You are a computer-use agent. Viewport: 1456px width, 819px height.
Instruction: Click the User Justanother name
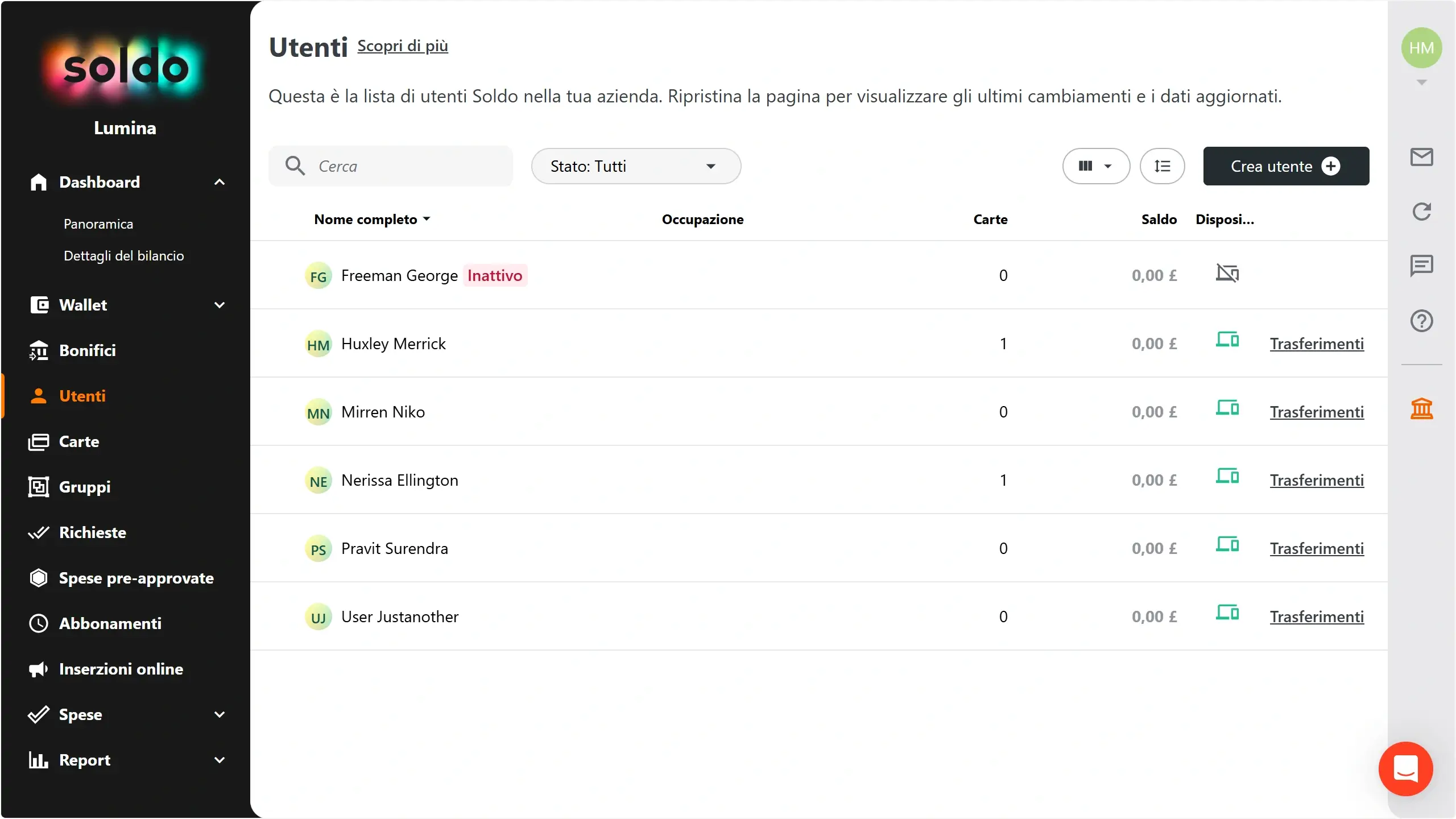(400, 617)
